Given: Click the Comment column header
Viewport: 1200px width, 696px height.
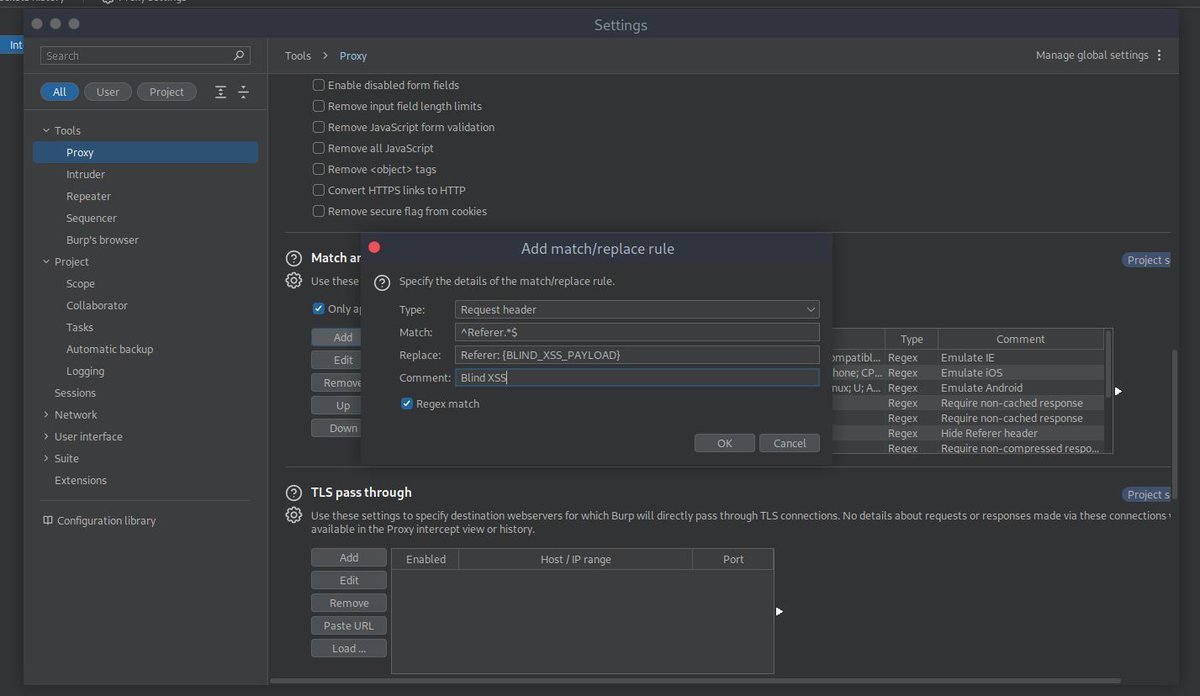Looking at the screenshot, I should [1020, 340].
